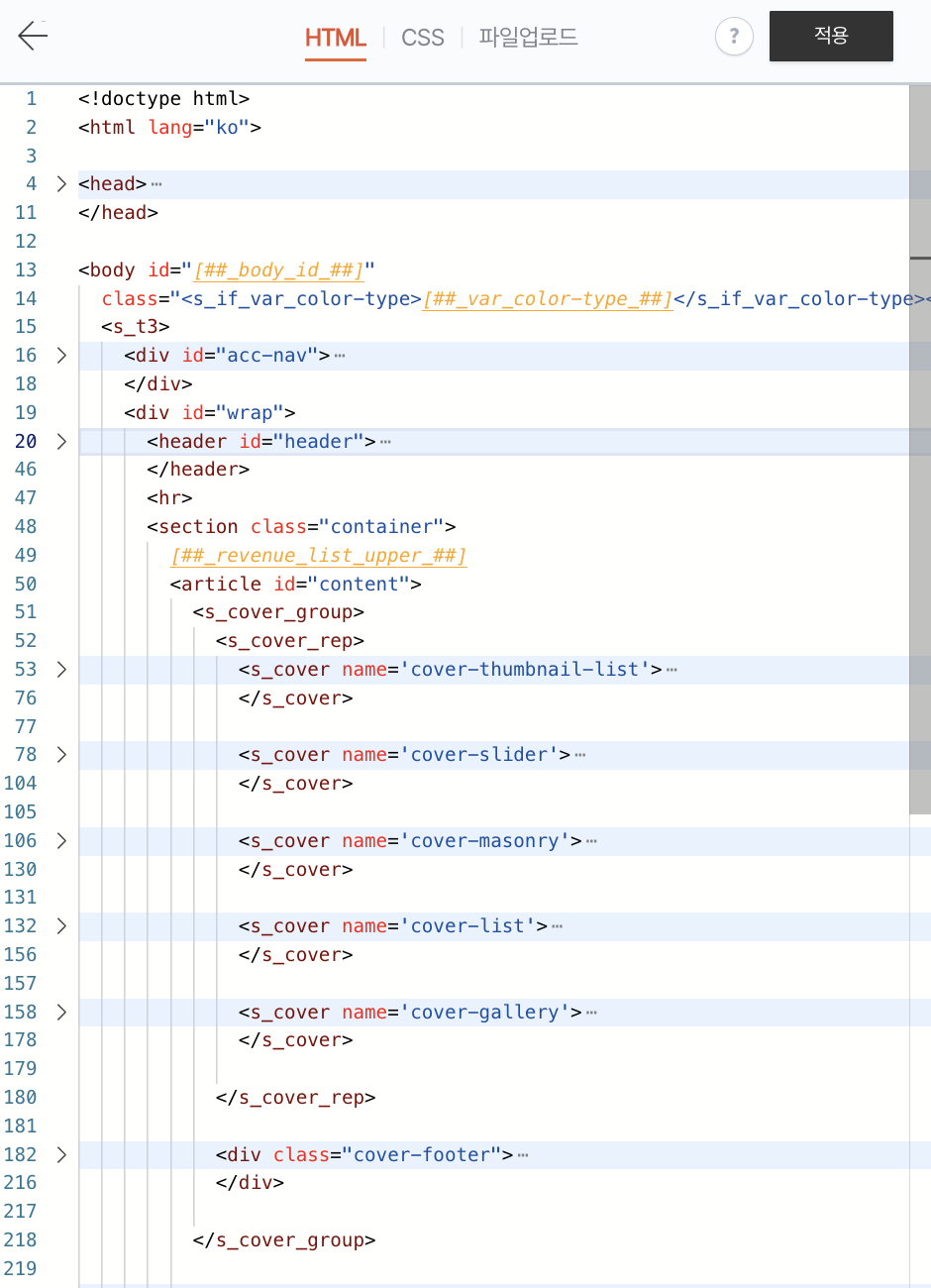
Task: Click the vertical scrollbar thumb
Action: (x=920, y=449)
